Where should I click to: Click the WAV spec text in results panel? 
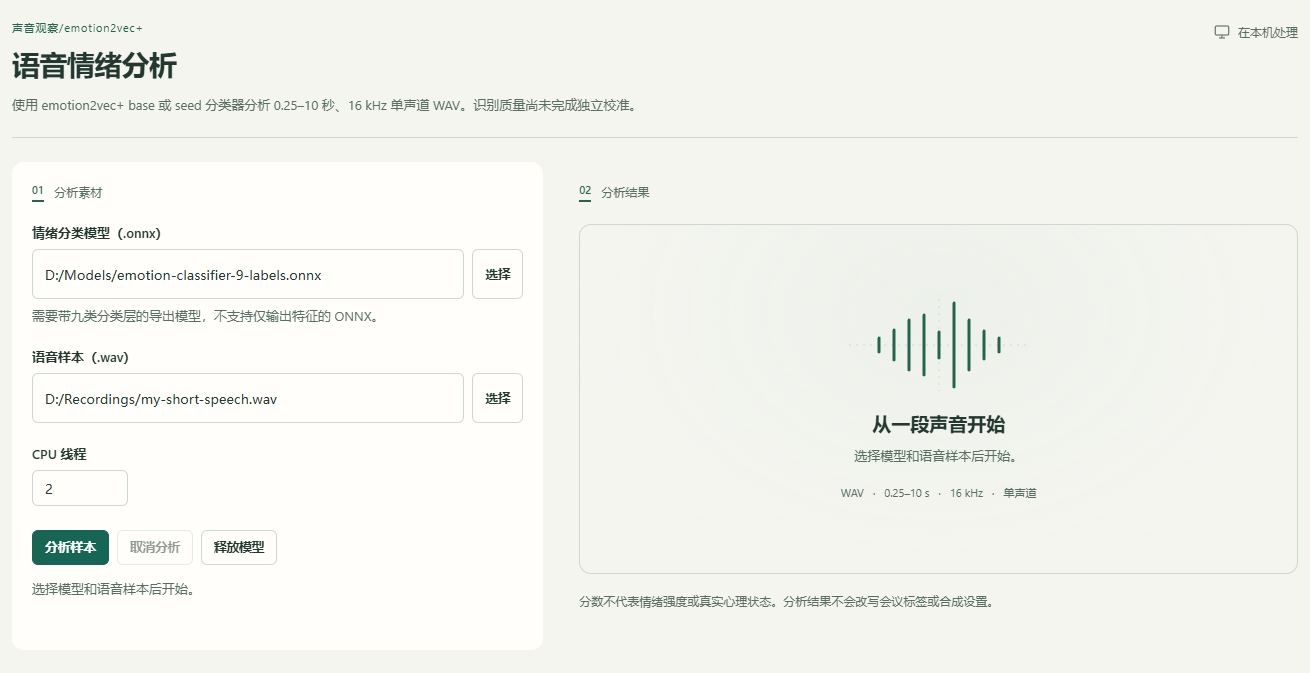tap(852, 493)
